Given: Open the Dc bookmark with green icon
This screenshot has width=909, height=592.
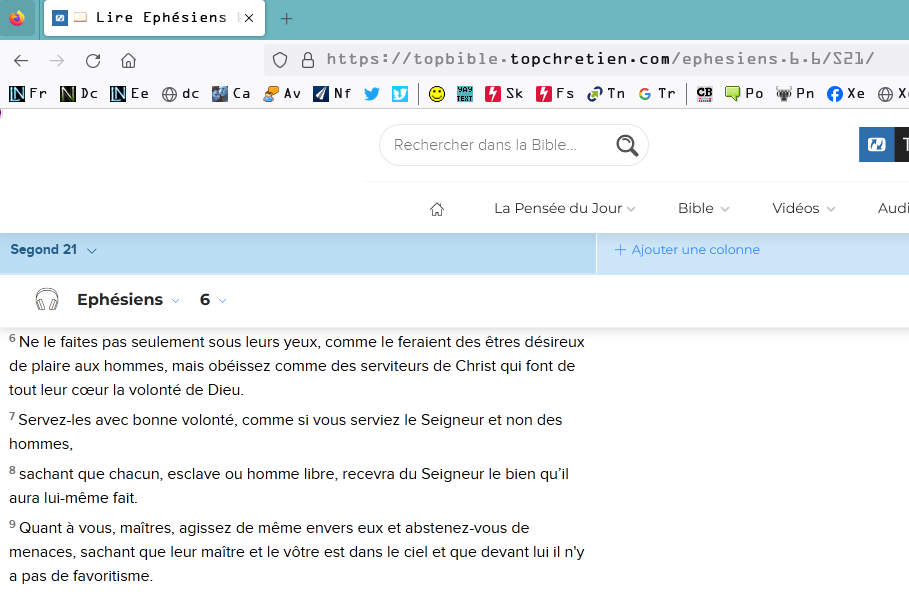Looking at the screenshot, I should 79,93.
